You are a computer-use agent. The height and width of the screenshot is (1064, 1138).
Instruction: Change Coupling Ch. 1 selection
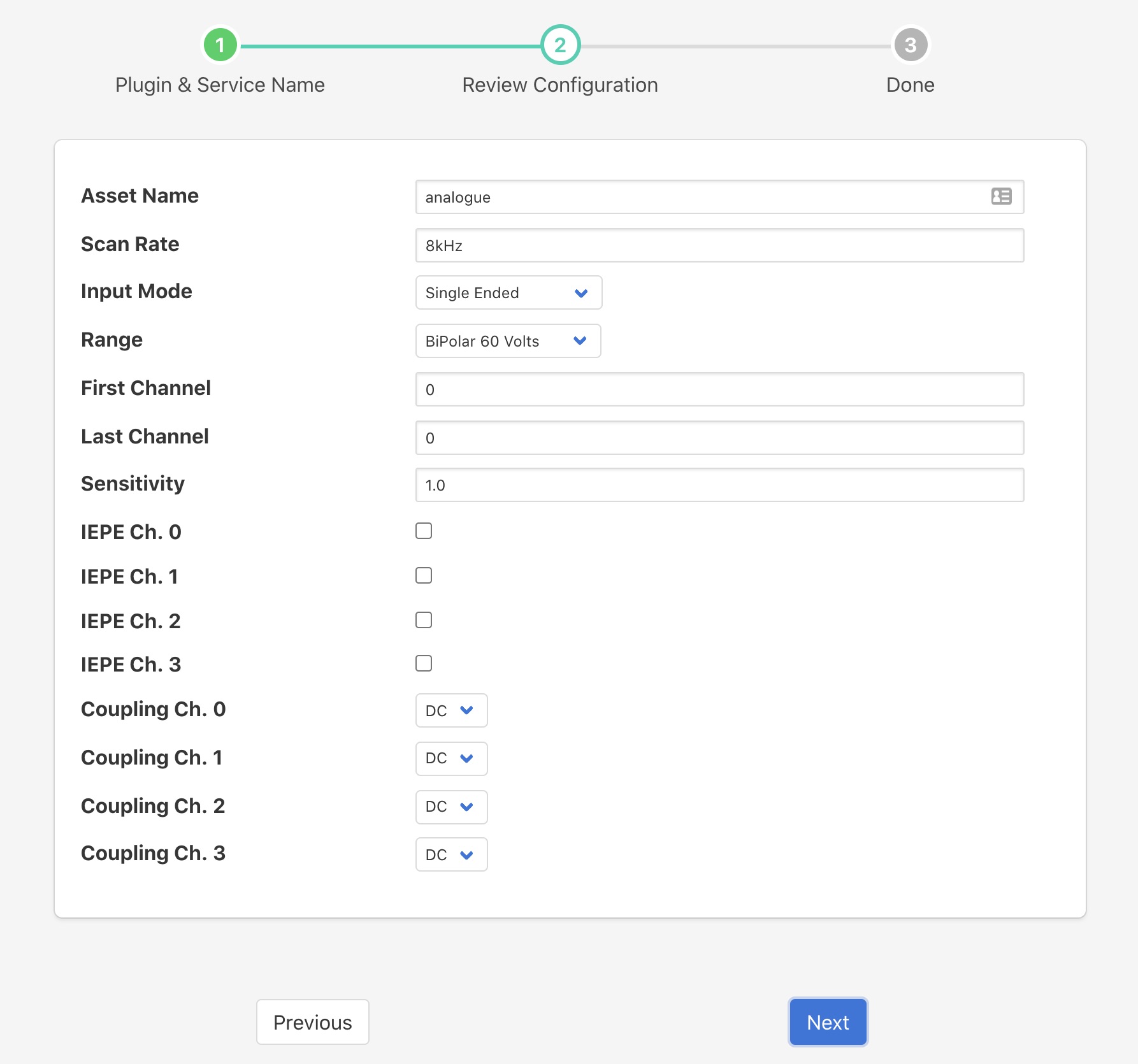click(x=451, y=758)
